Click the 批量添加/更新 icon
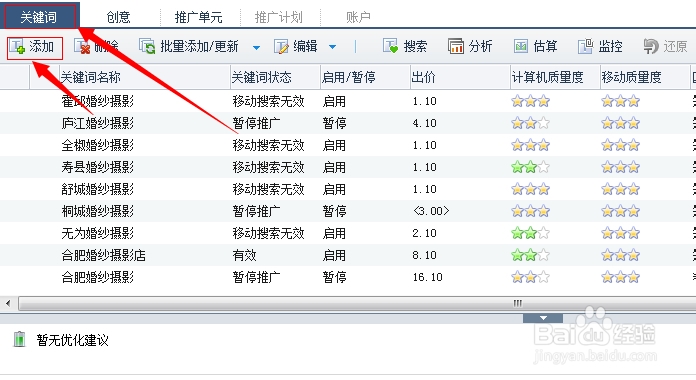The width and height of the screenshot is (696, 380). (147, 46)
